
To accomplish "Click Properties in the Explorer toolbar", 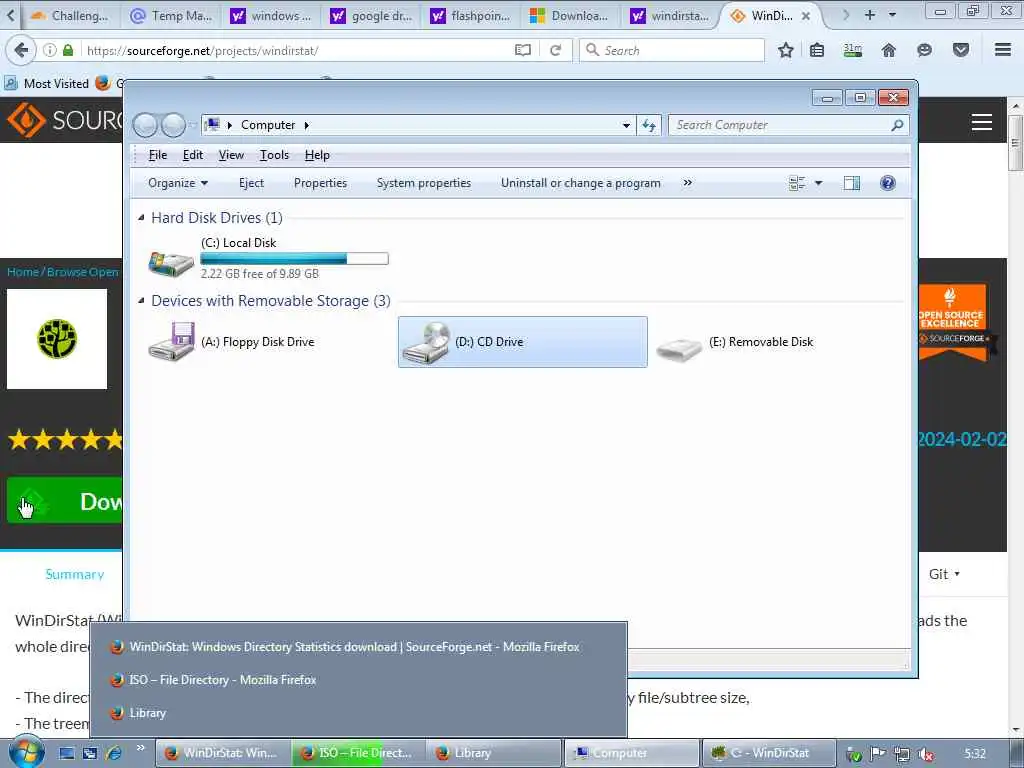I will point(320,183).
